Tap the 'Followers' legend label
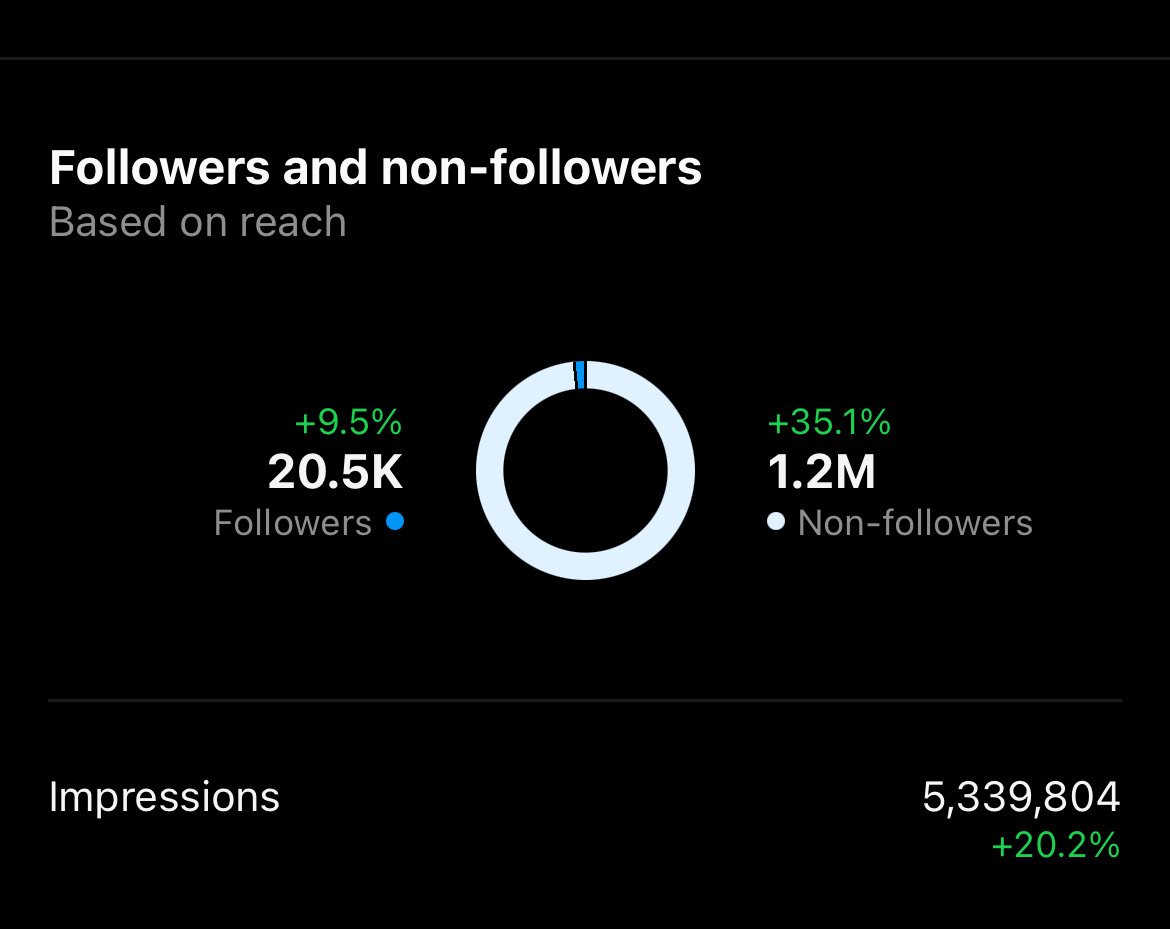The image size is (1170, 929). [x=292, y=522]
